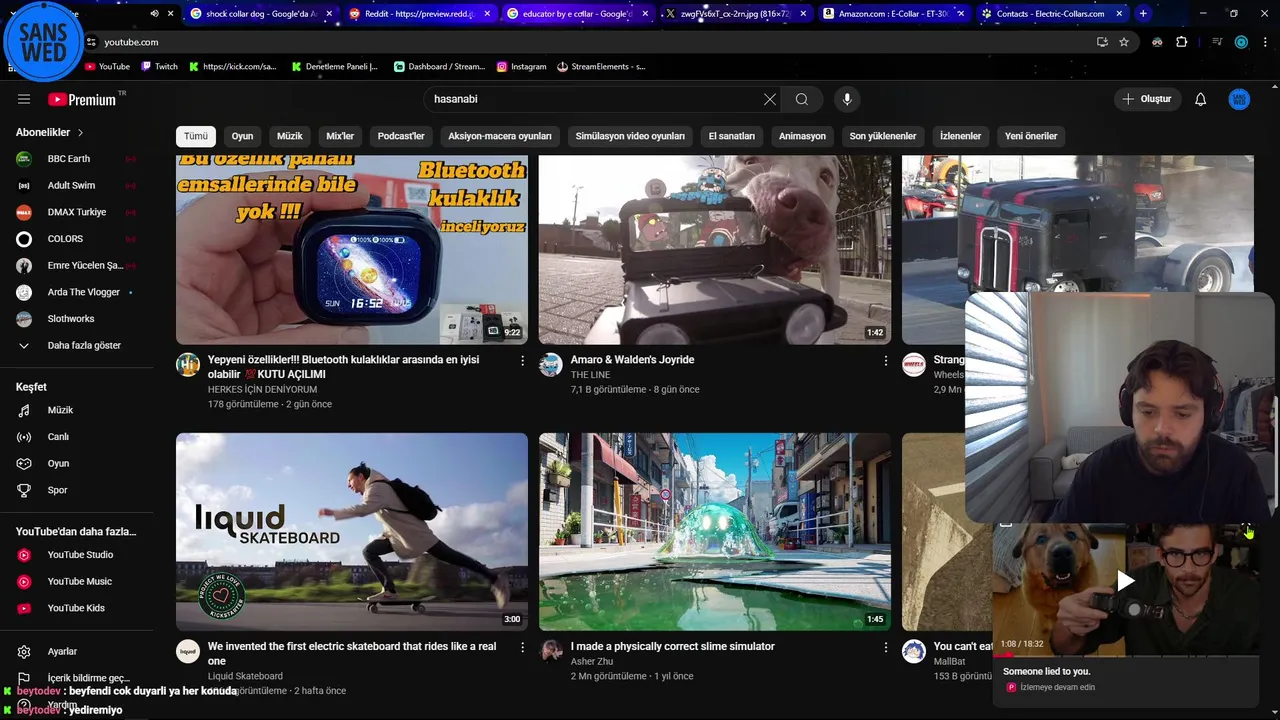
Task: Click HERKES İÇİN DENİYORUM channel avatar
Action: (188, 365)
